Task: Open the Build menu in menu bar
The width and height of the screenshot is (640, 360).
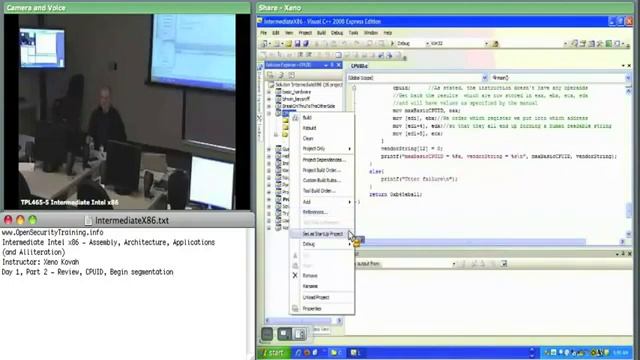Action: (x=321, y=33)
